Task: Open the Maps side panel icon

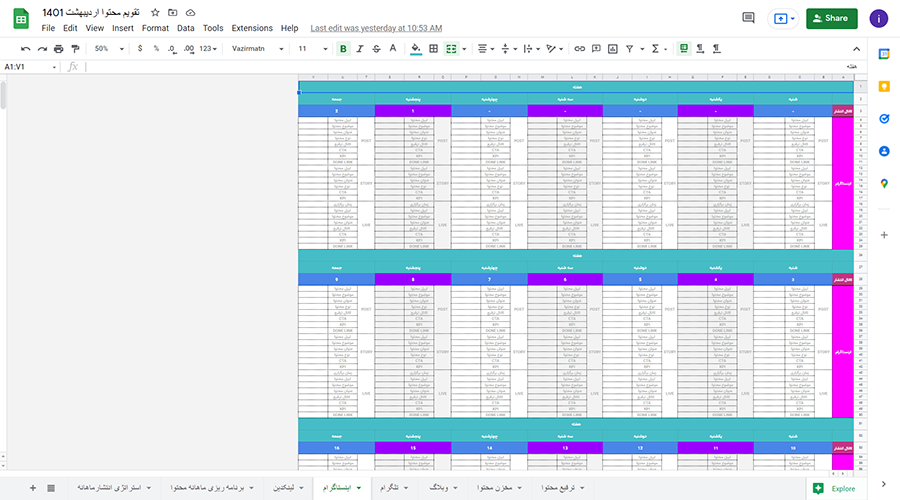Action: pyautogui.click(x=884, y=183)
